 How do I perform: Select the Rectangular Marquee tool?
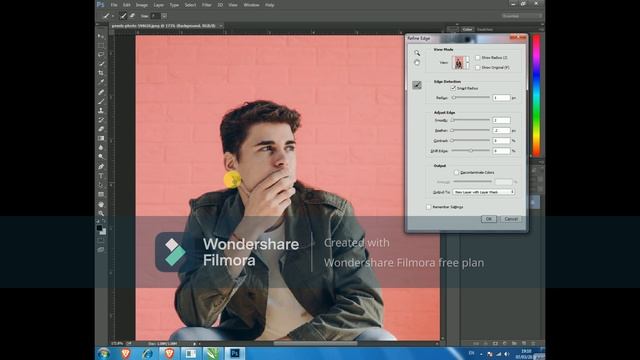tap(101, 46)
